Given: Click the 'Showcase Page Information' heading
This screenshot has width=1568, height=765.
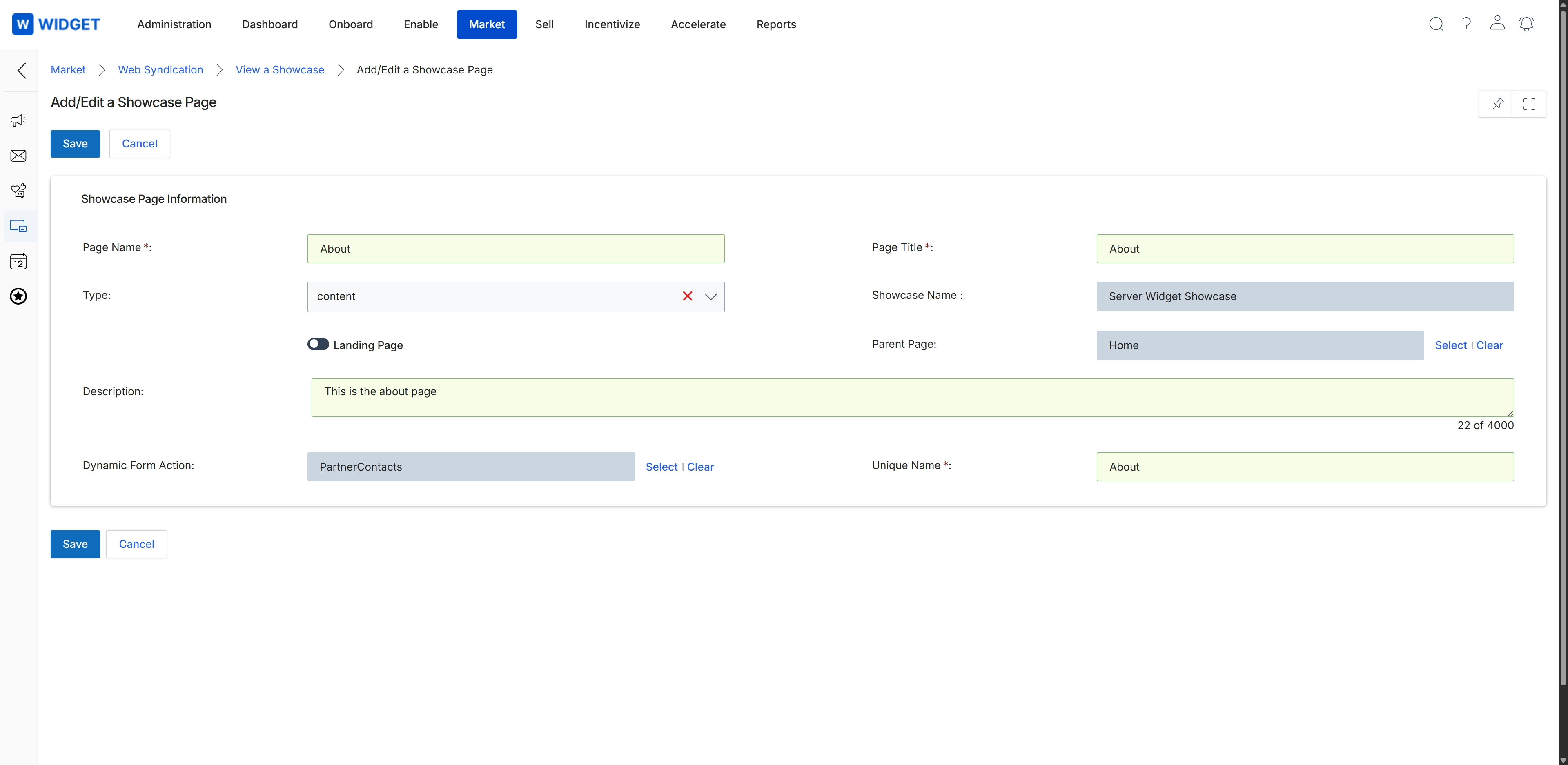Looking at the screenshot, I should (x=154, y=199).
